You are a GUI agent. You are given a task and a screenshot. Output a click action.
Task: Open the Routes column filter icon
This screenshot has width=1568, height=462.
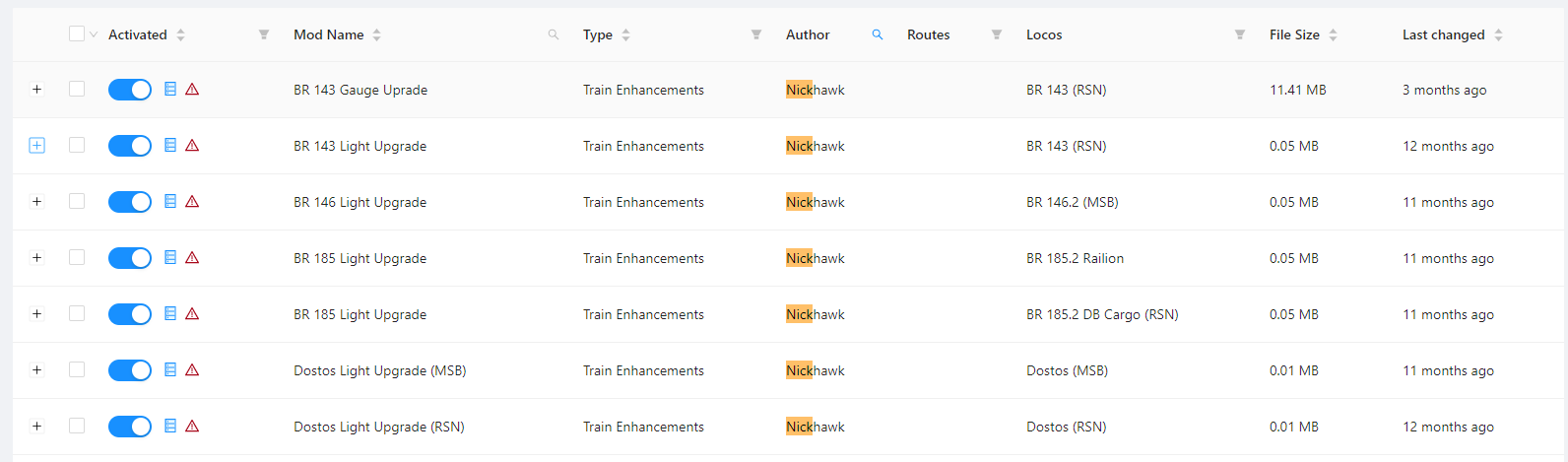click(997, 34)
